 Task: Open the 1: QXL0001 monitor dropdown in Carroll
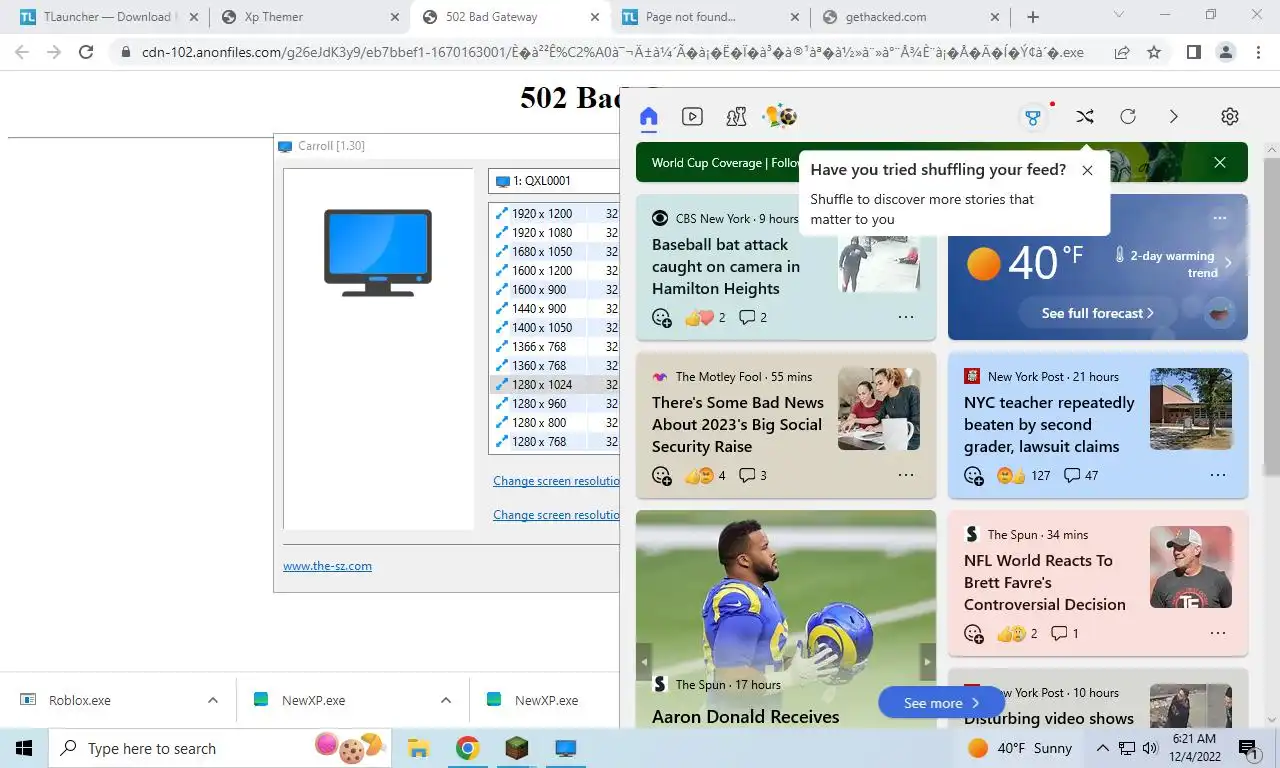tap(554, 181)
